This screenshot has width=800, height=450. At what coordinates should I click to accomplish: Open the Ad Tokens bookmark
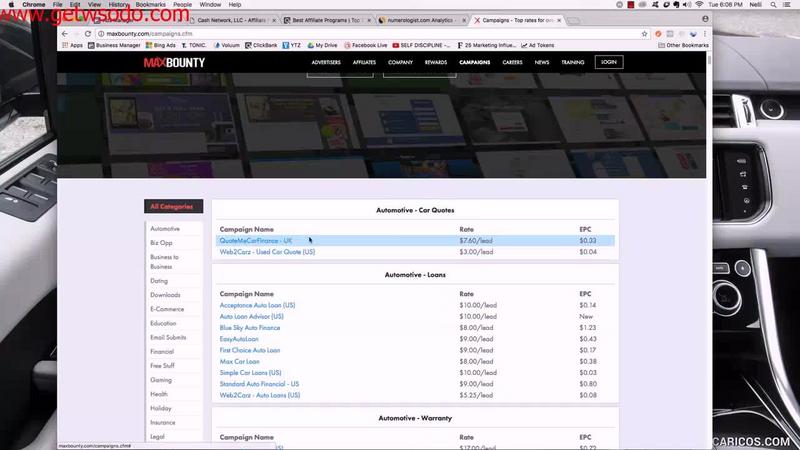click(538, 45)
